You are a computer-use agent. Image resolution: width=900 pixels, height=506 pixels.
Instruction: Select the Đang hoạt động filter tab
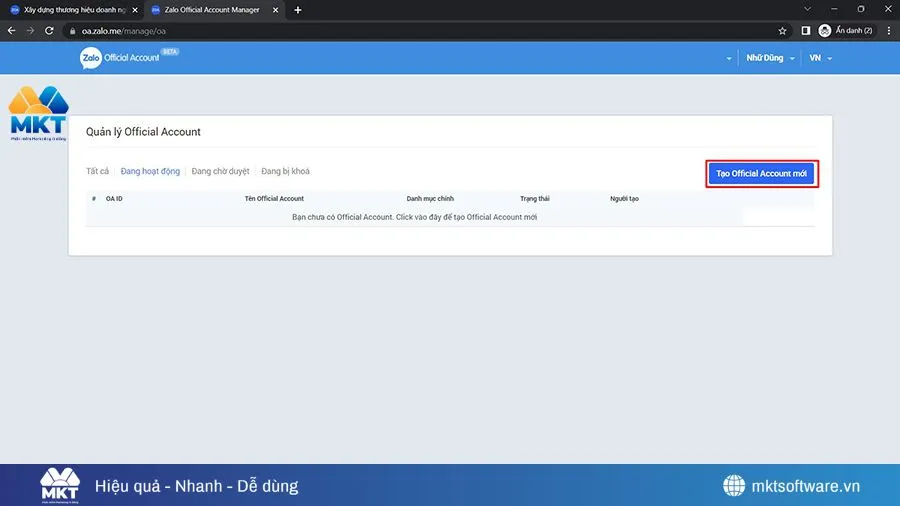point(150,171)
